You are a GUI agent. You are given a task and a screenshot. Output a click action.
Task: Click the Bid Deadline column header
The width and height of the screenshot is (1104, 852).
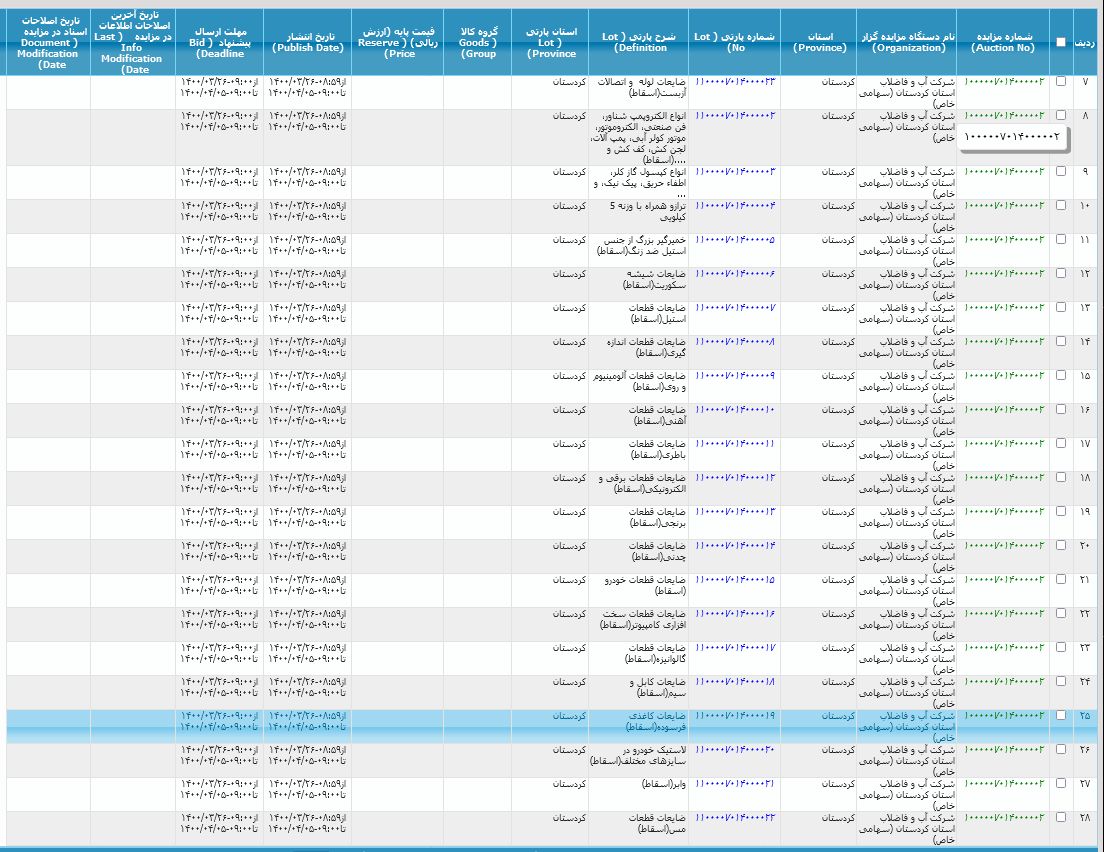click(x=220, y=42)
